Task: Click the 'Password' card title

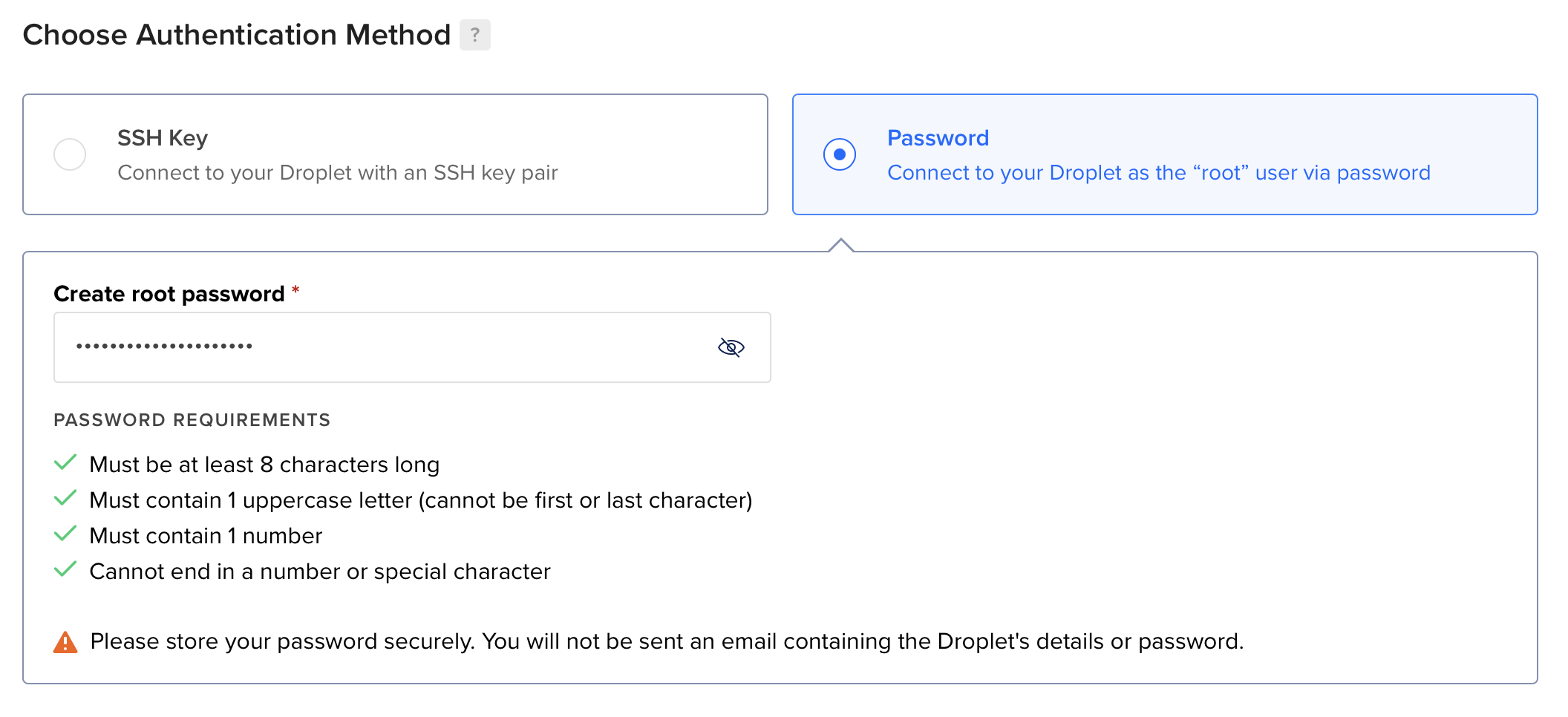Action: click(x=938, y=138)
